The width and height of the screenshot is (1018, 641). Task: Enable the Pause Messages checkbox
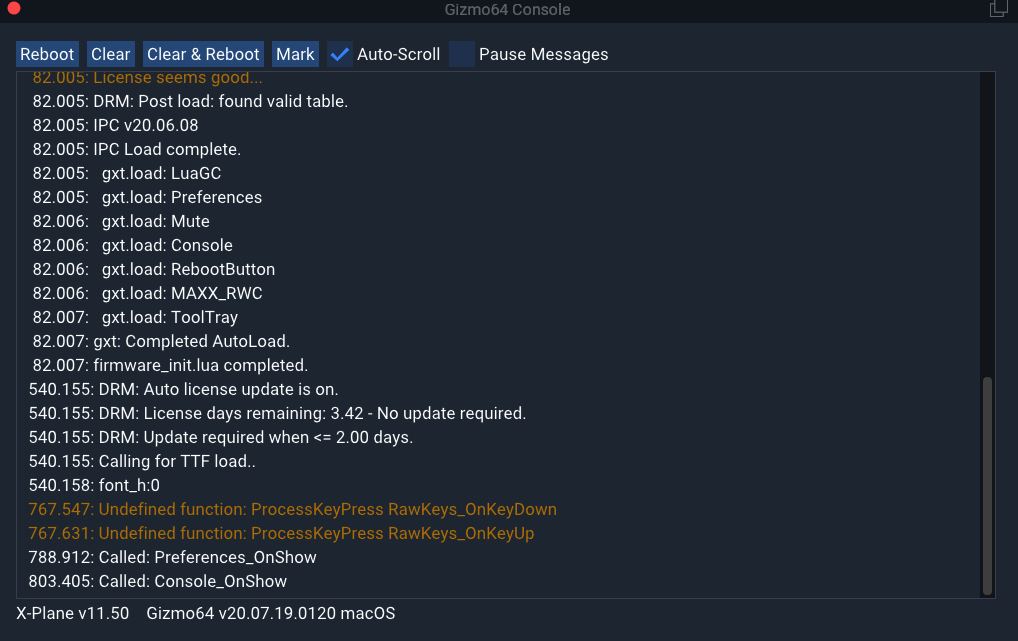point(462,55)
